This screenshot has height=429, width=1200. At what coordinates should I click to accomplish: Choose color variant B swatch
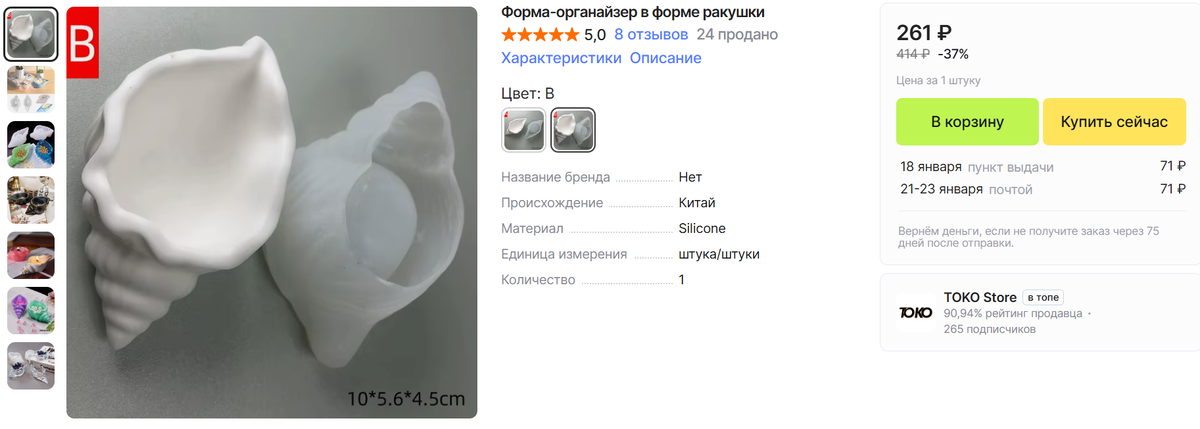tap(573, 130)
